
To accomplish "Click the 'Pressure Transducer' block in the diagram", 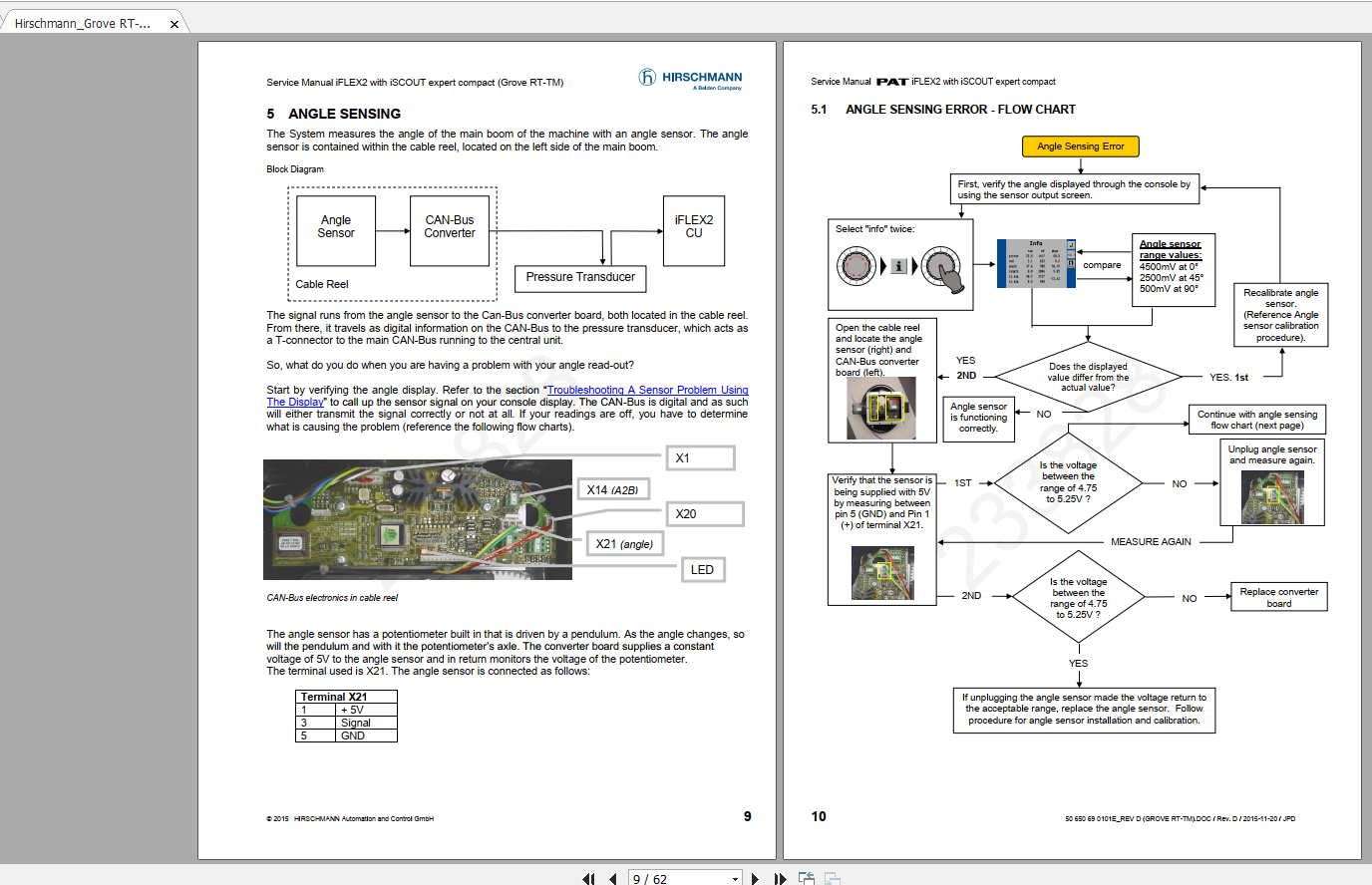I will 580,278.
